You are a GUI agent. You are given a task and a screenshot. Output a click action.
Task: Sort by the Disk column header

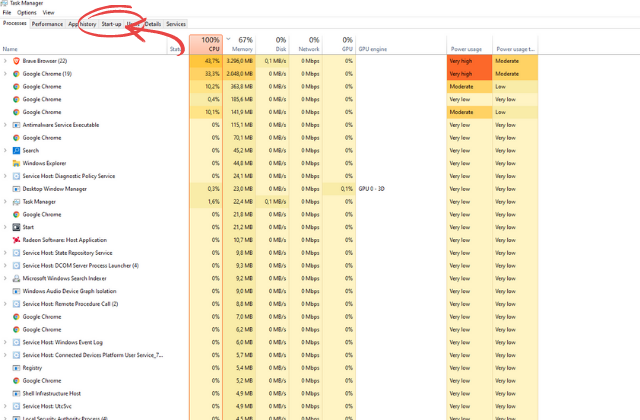(272, 44)
